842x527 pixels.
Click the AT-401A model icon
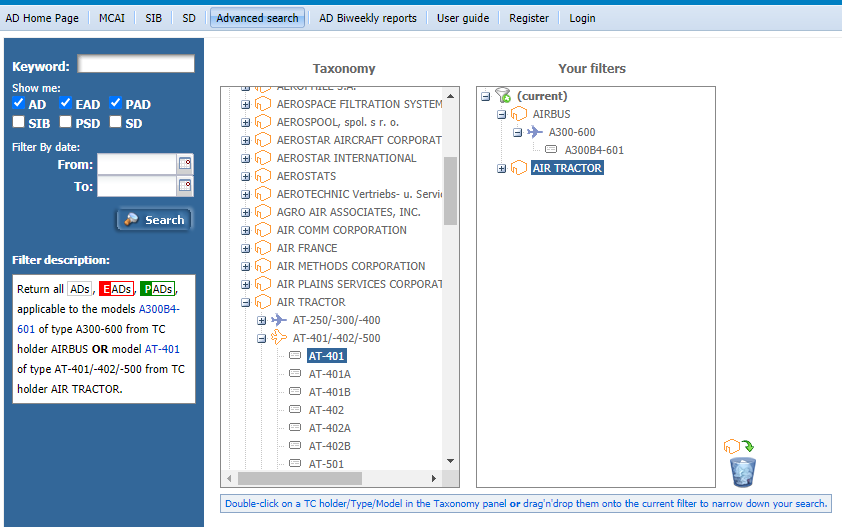pyautogui.click(x=295, y=373)
